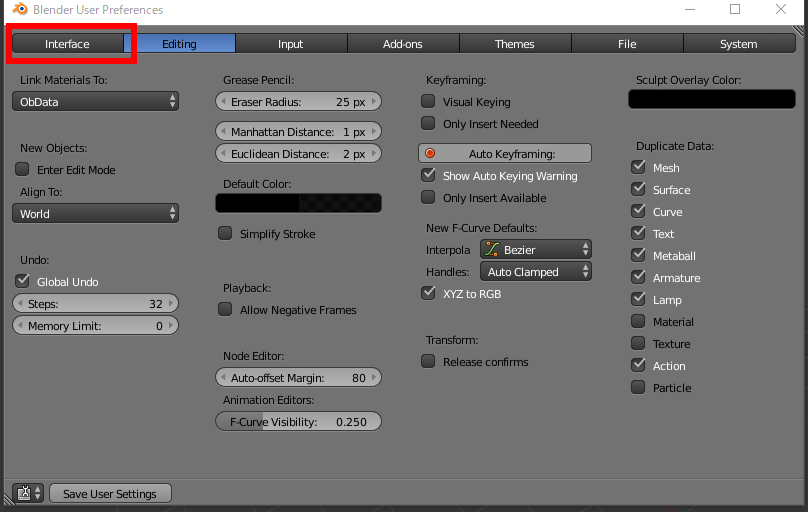The image size is (808, 512).
Task: Click the Manhattan Distance field
Action: [298, 131]
